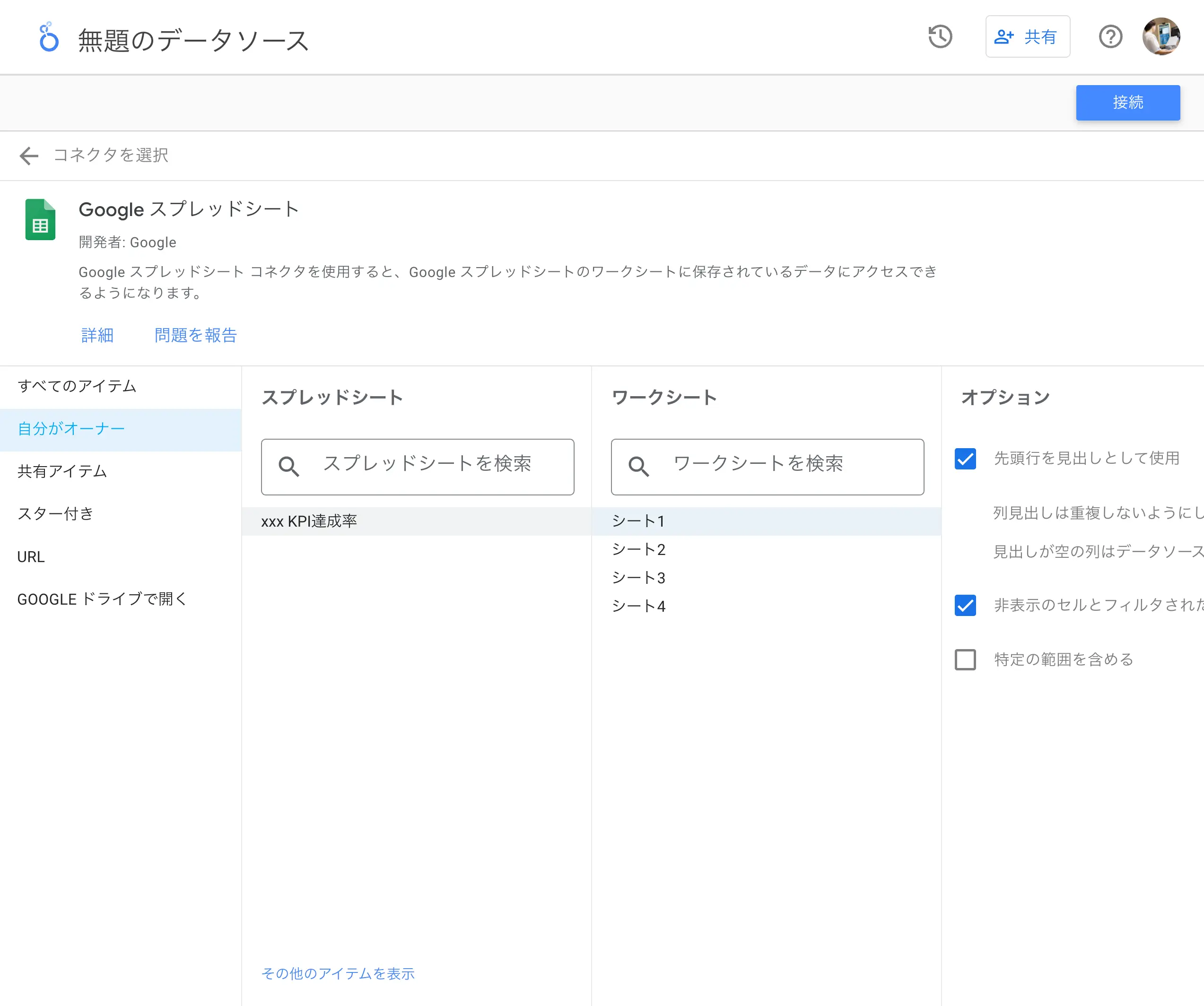The image size is (1204, 1006).
Task: Click the Google Sheets green connector icon
Action: (x=40, y=219)
